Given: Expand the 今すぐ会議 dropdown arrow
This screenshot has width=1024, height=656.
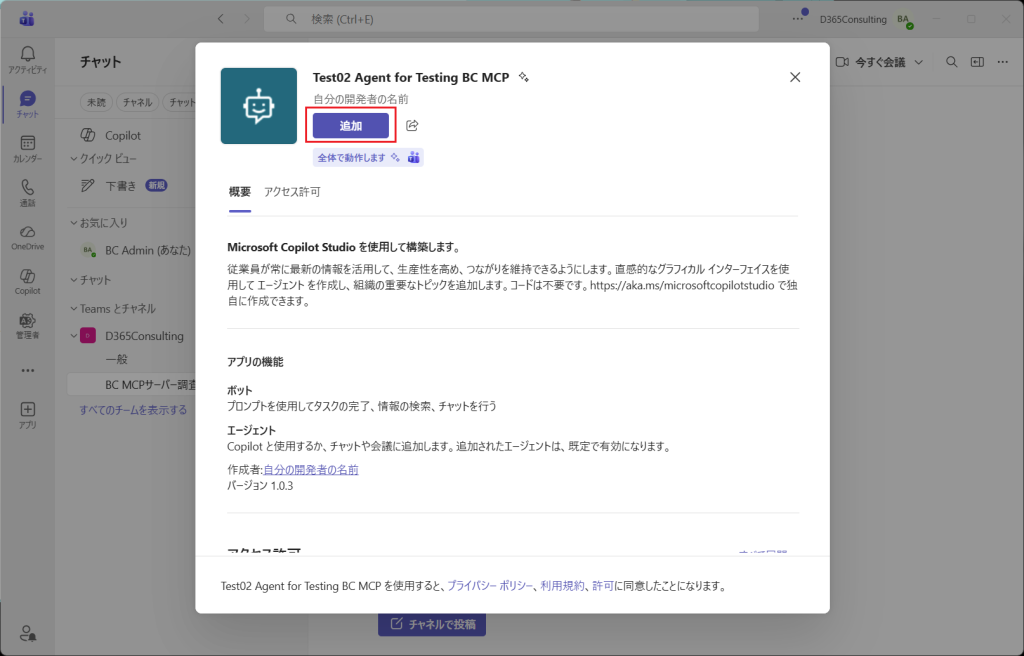Looking at the screenshot, I should [x=919, y=62].
